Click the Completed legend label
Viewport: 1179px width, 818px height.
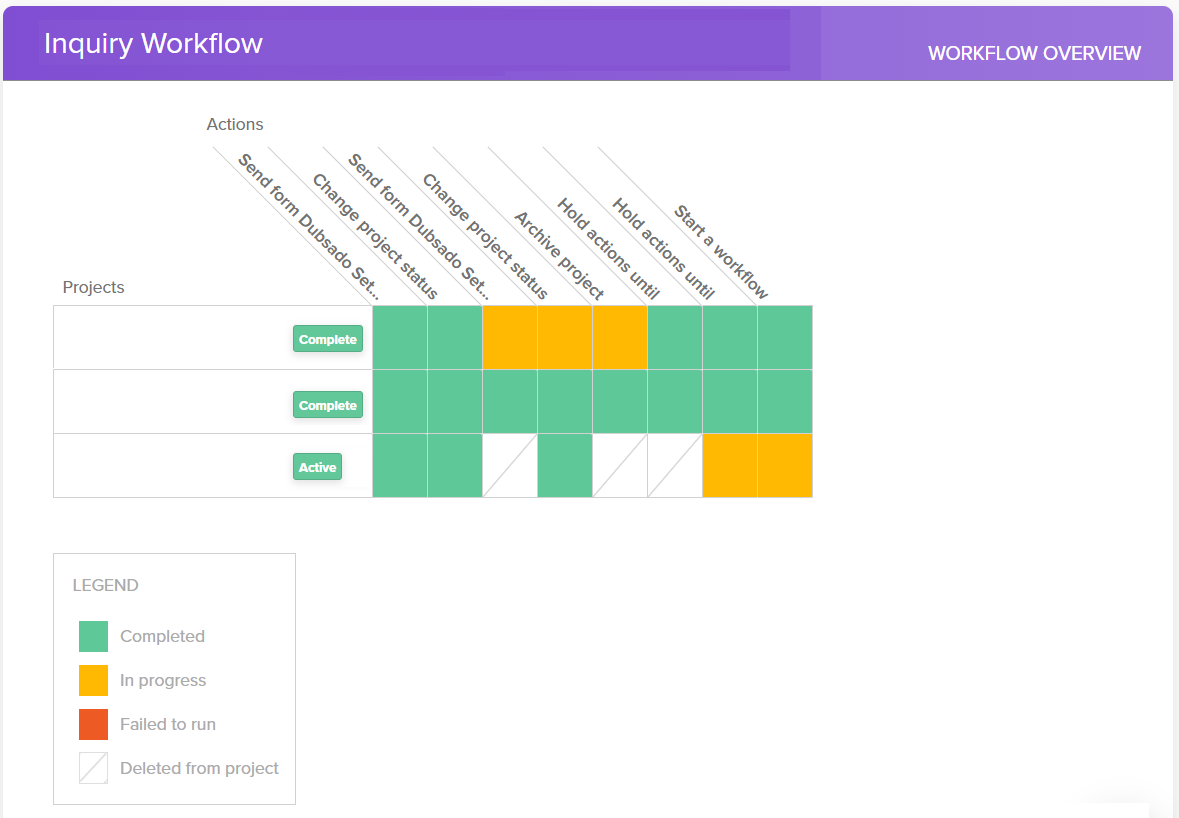click(x=162, y=636)
